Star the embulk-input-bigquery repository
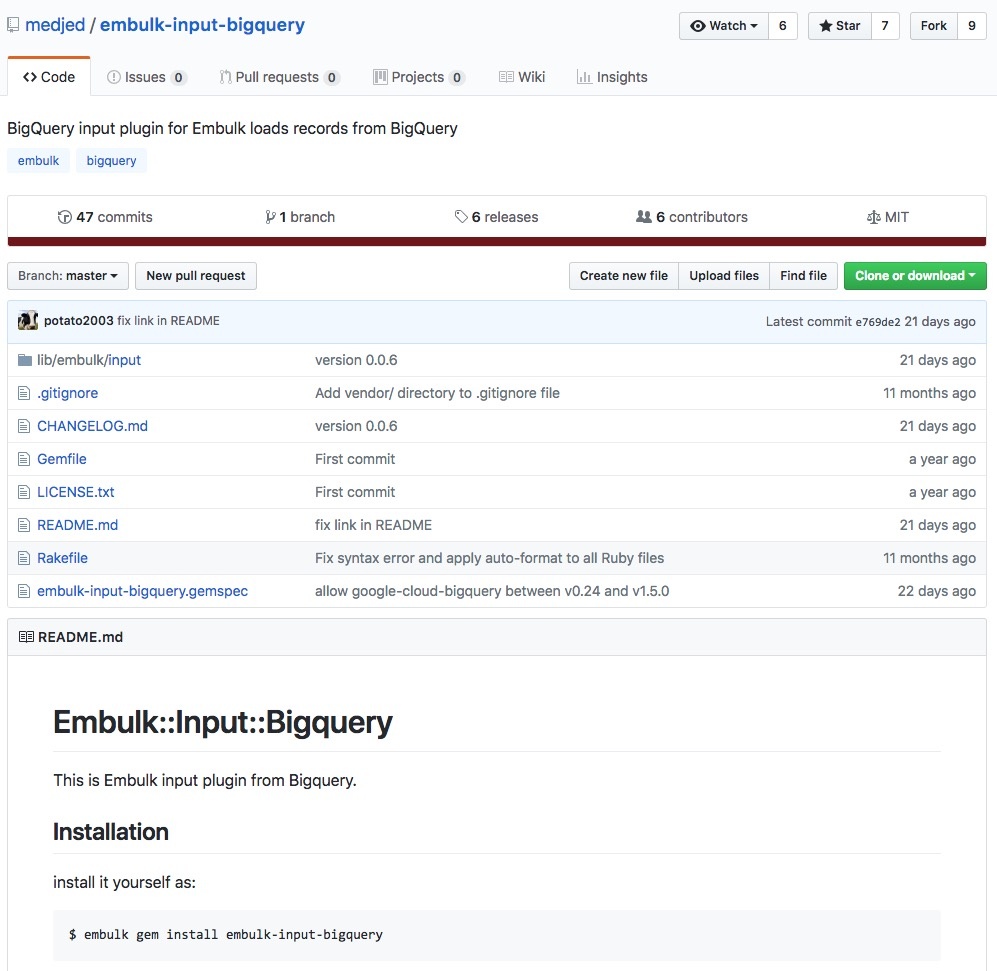 click(x=840, y=26)
